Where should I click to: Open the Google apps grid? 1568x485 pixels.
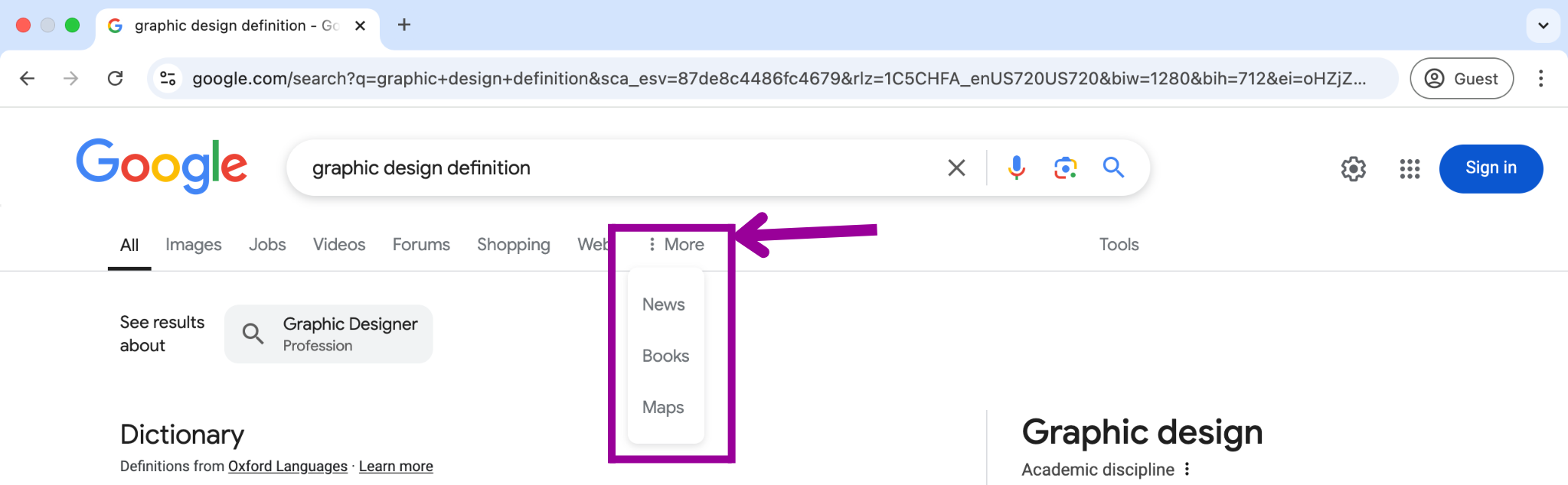1410,168
